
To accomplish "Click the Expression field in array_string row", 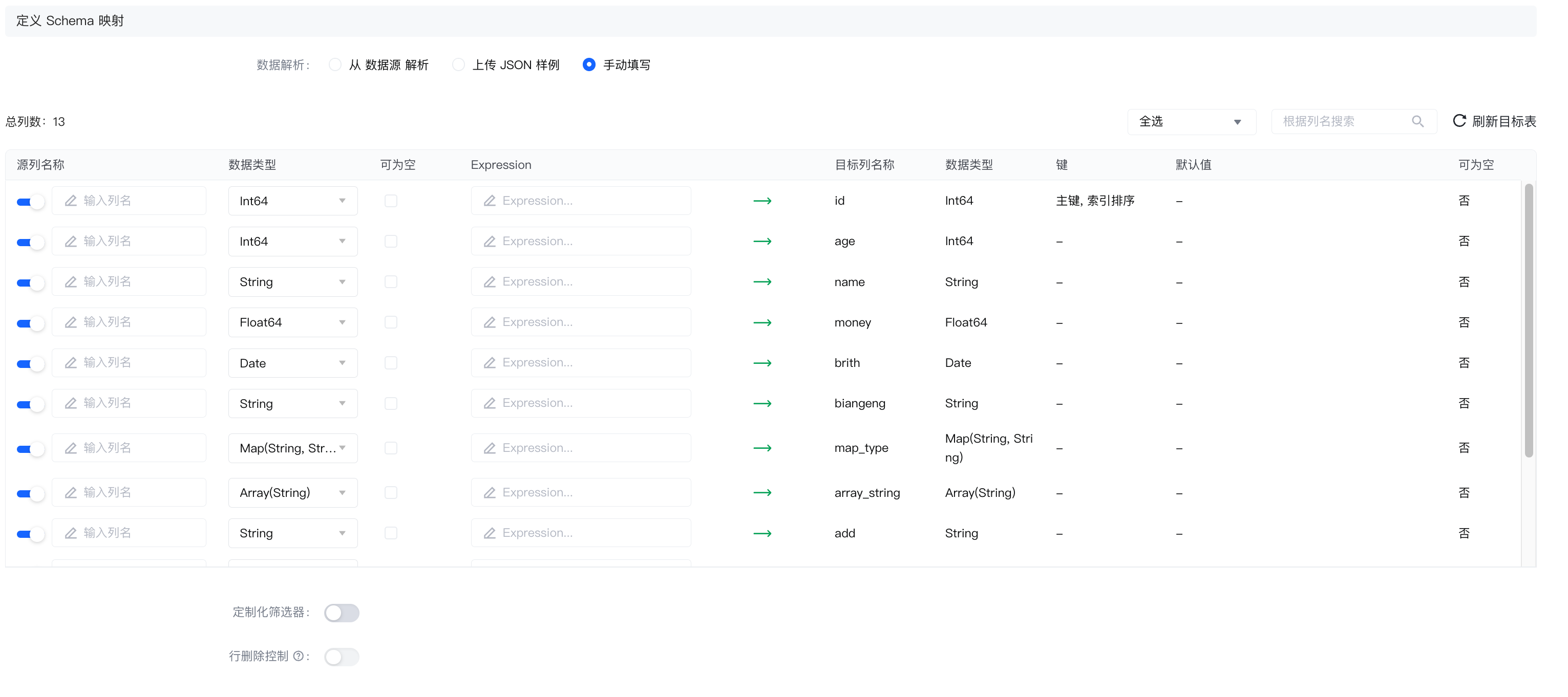I will click(x=581, y=493).
